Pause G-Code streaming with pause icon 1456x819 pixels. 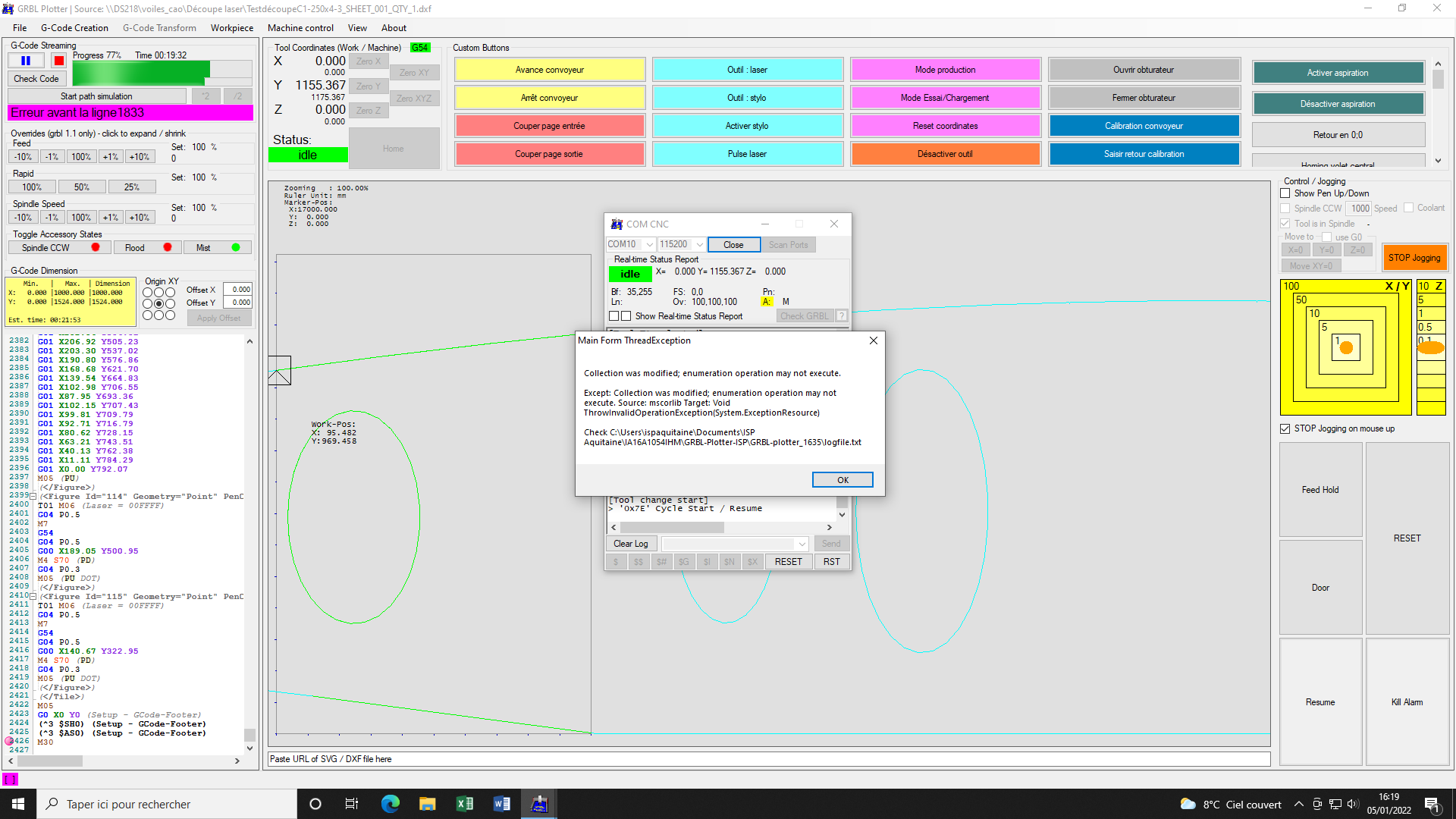click(x=26, y=61)
